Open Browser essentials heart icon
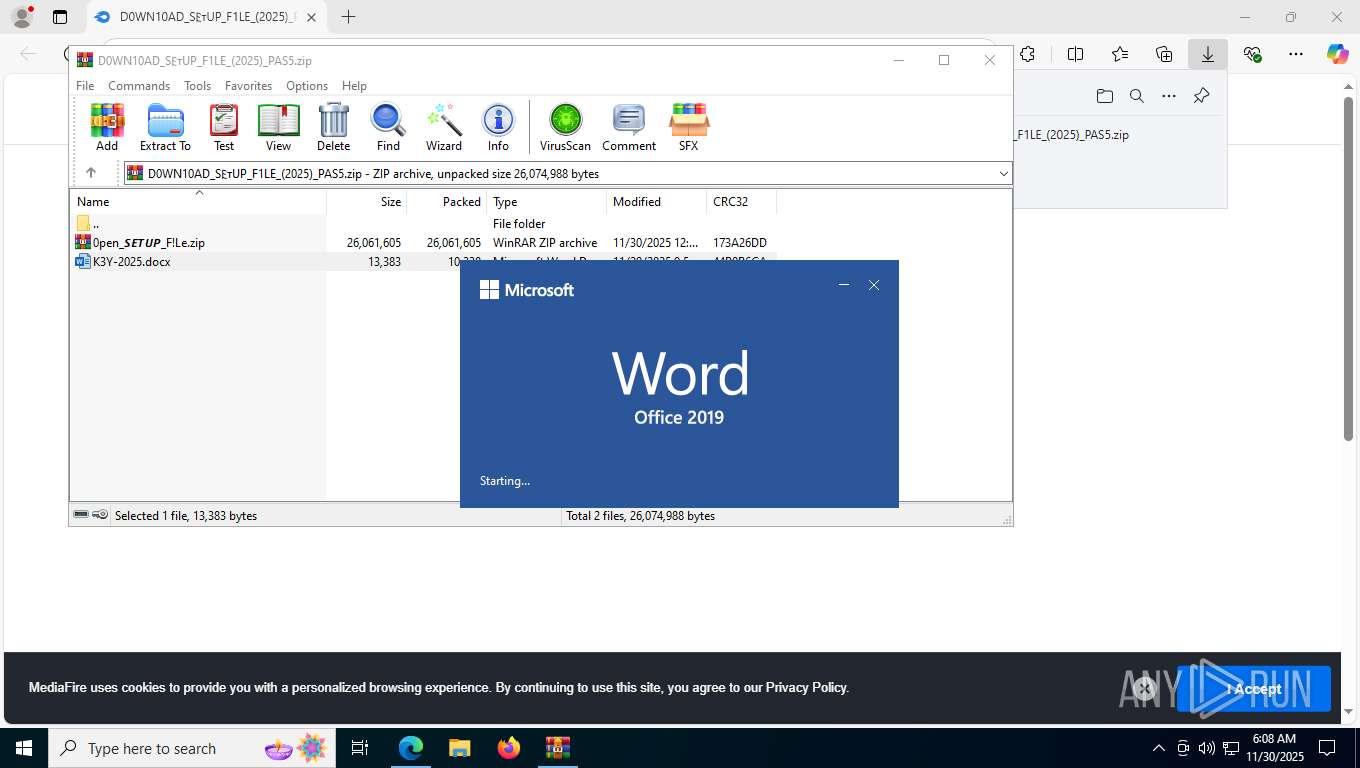 tap(1252, 54)
